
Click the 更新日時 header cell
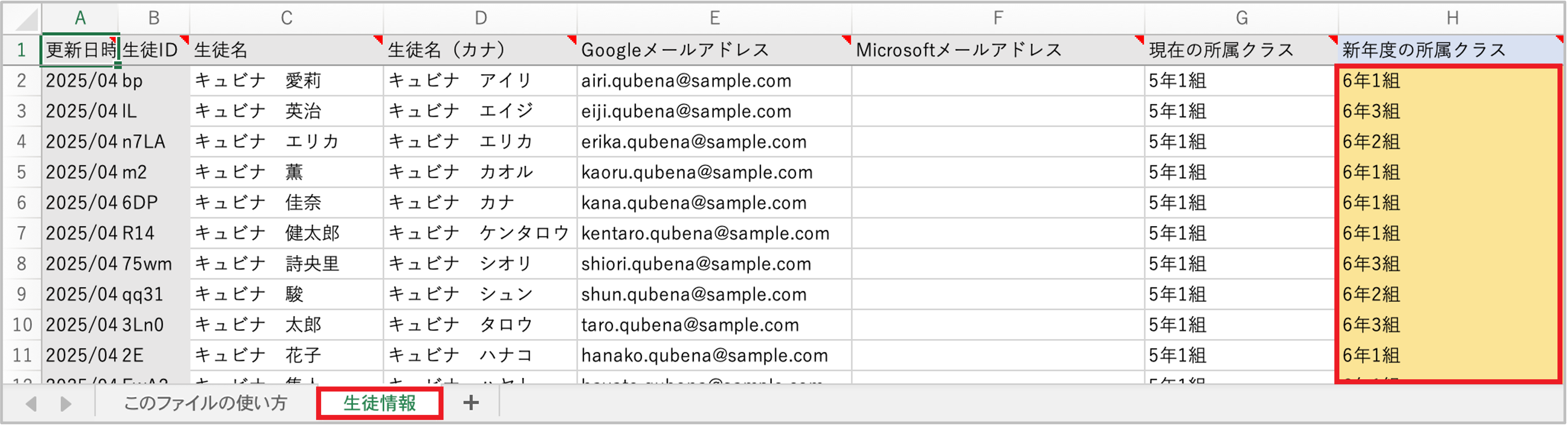click(x=80, y=50)
